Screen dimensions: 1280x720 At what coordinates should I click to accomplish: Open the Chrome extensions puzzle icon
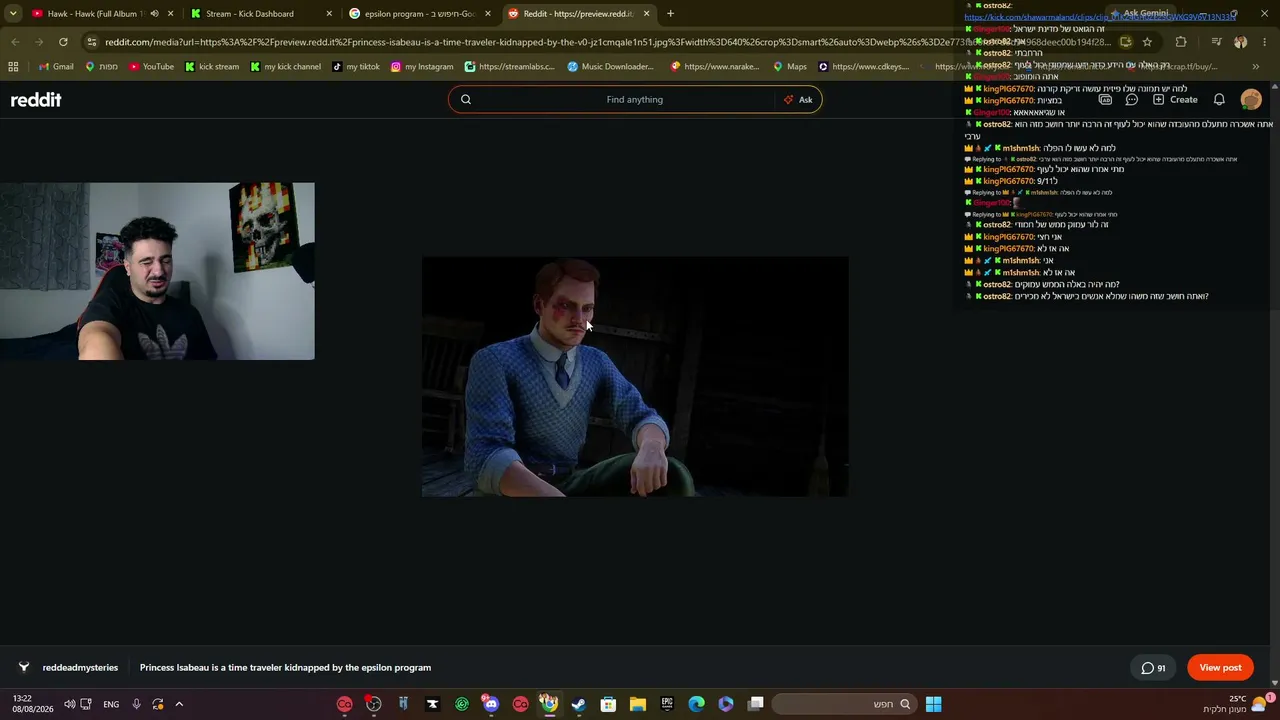(x=1181, y=42)
